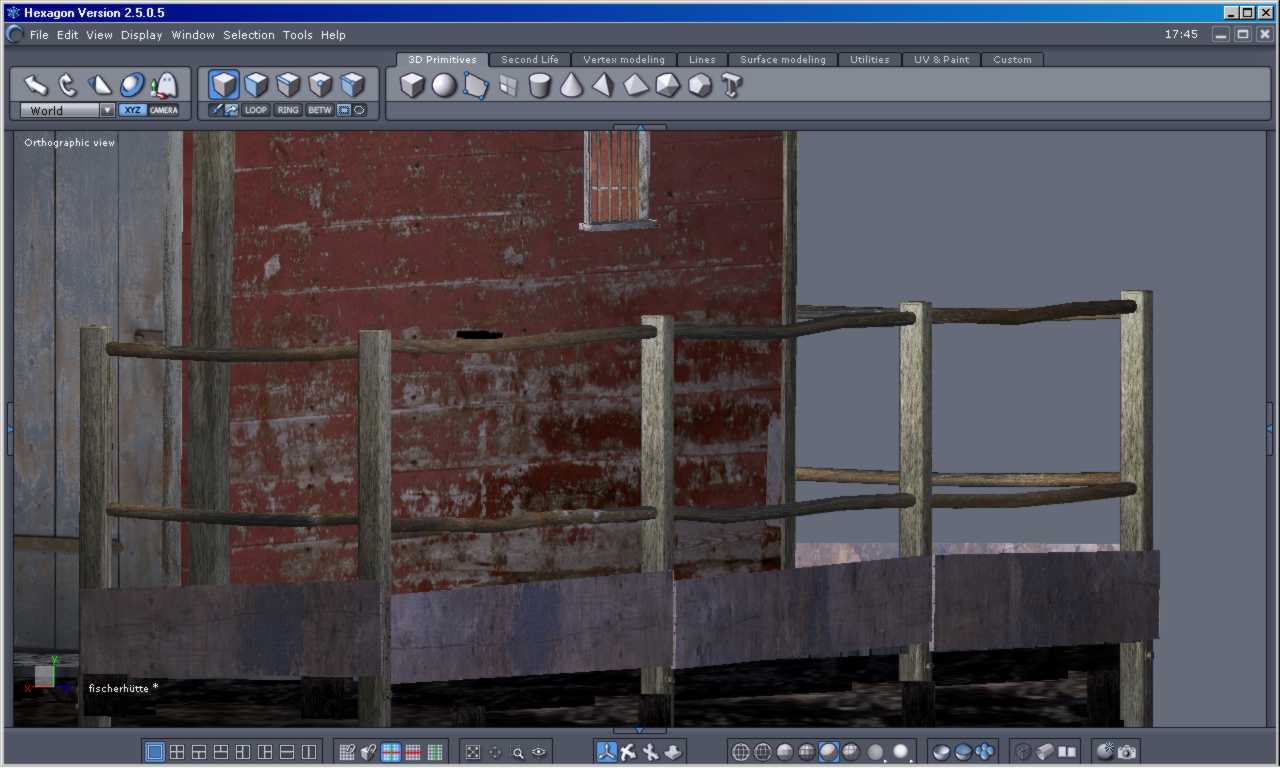Toggle lasso selection mode
This screenshot has width=1280, height=768.
tap(359, 110)
